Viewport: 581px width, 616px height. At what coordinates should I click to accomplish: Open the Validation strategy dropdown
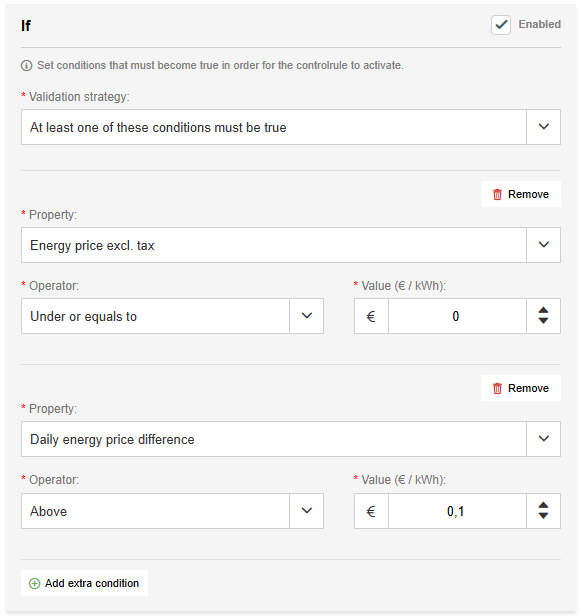291,127
